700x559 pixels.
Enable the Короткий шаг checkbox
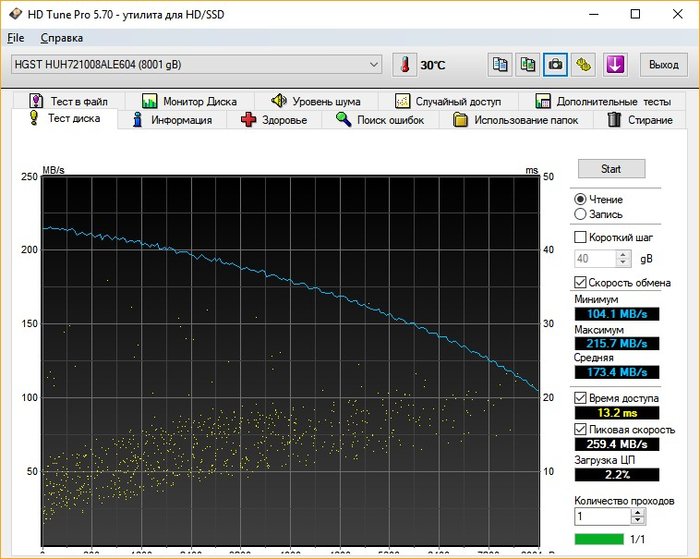click(x=580, y=237)
